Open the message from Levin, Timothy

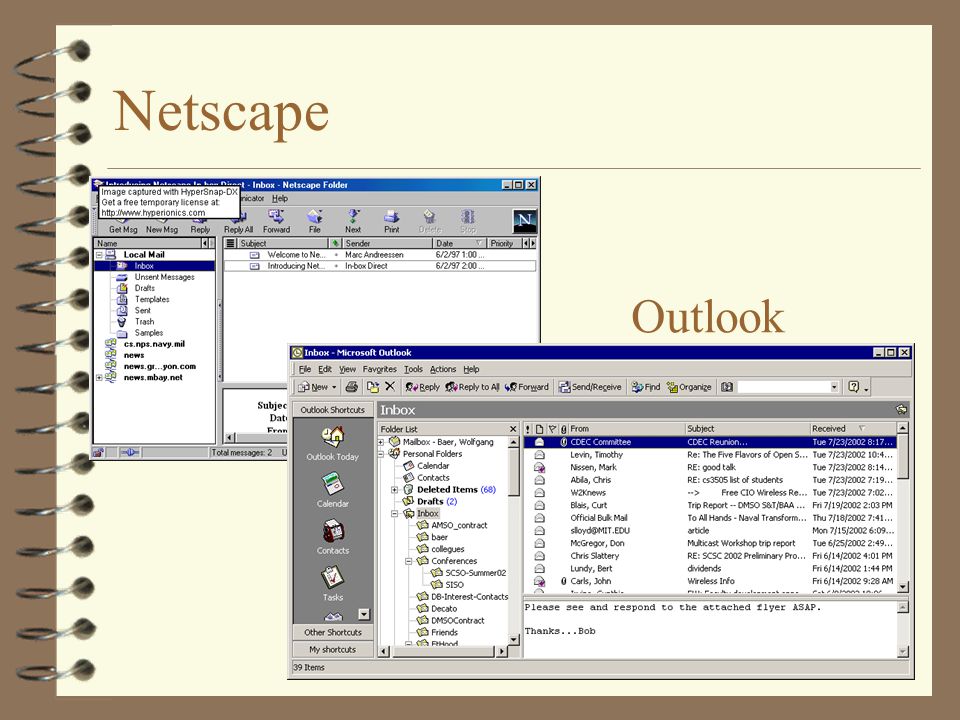pyautogui.click(x=710, y=454)
